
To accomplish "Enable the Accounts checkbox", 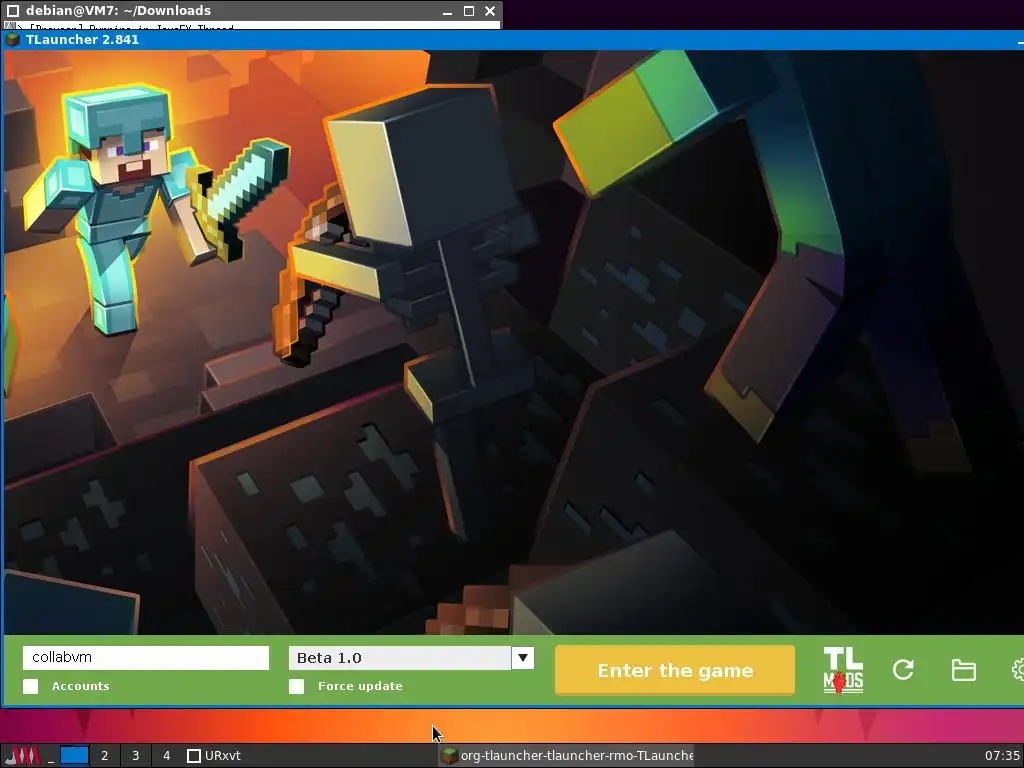I will (x=31, y=686).
